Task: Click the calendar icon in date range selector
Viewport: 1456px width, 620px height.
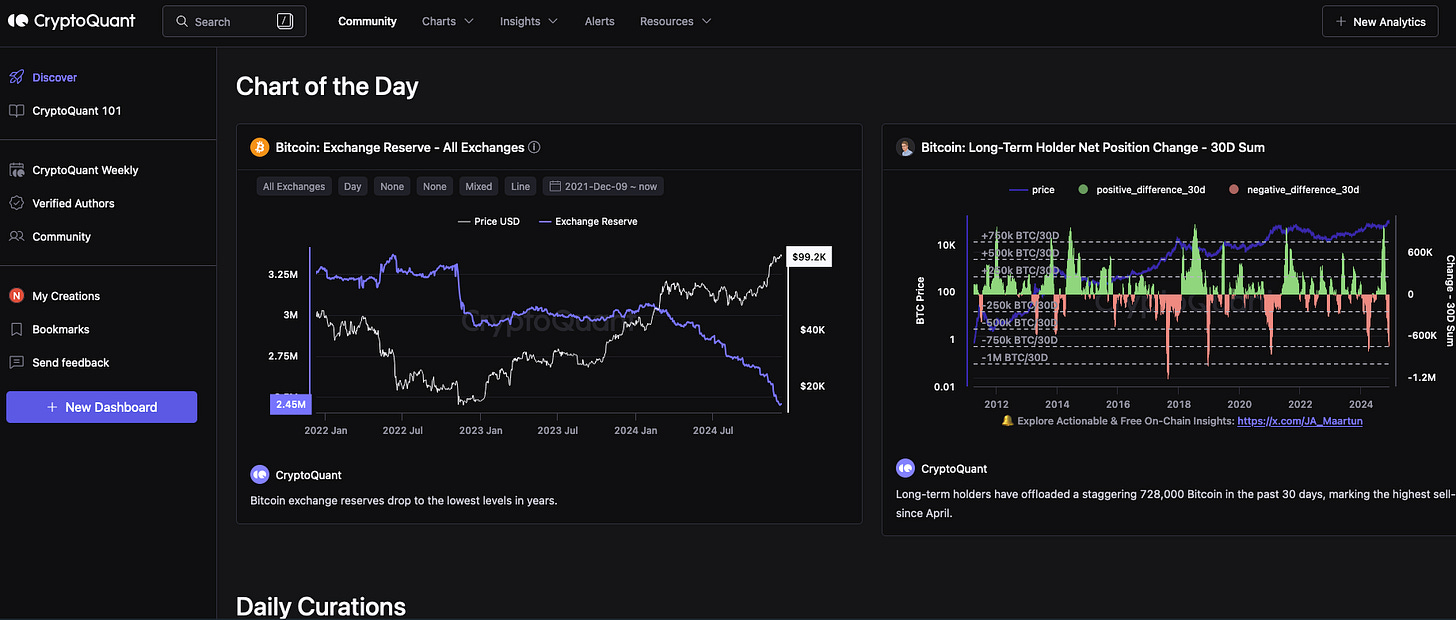Action: coord(554,186)
